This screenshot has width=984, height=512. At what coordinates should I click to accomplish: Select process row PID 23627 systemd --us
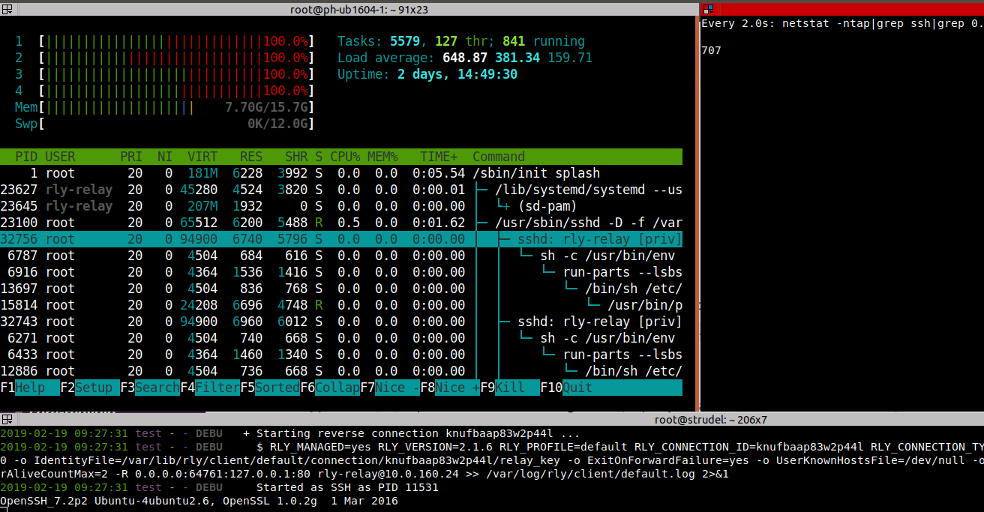(x=341, y=189)
